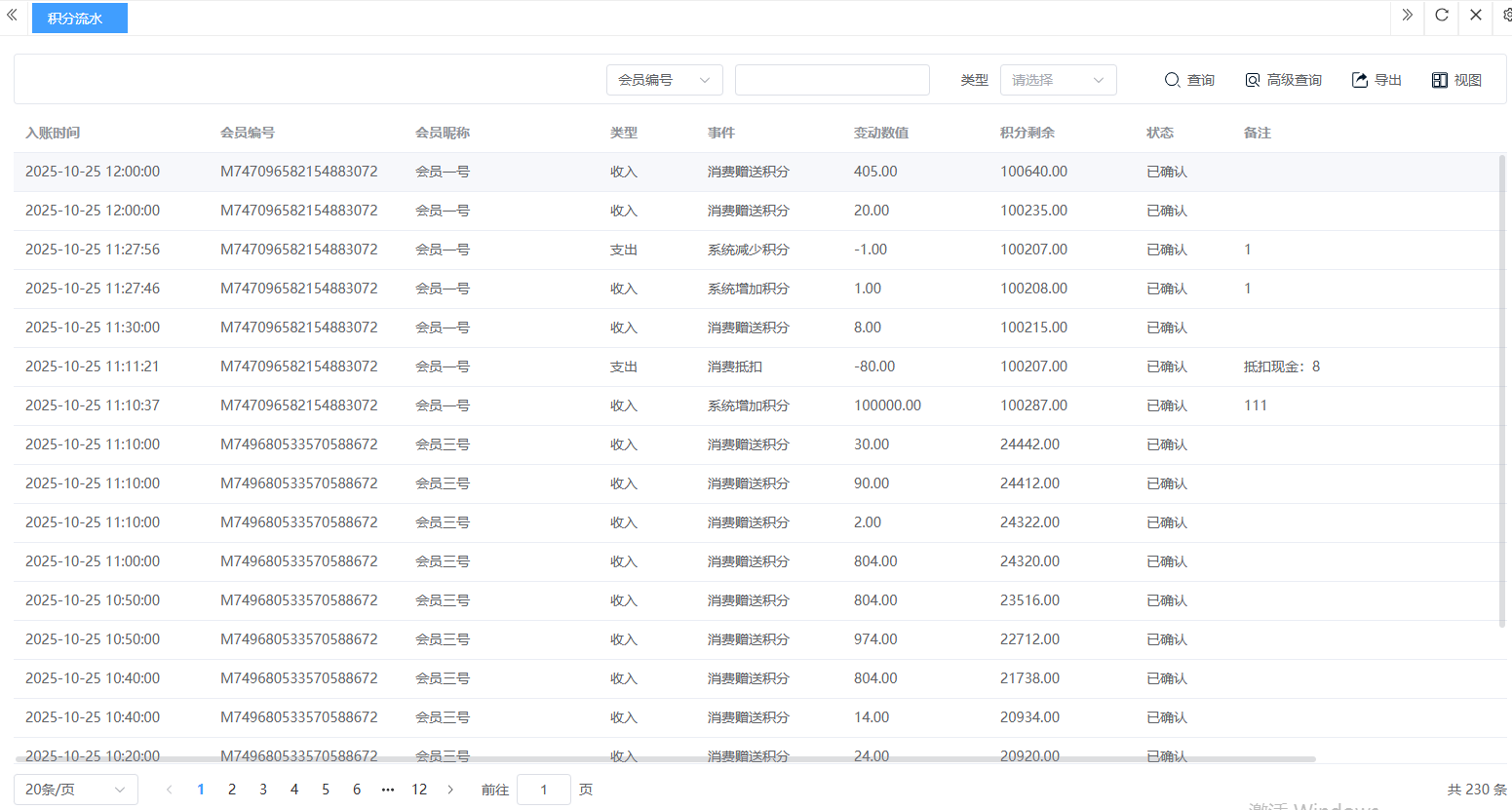Screen dimensions: 1512x810
Task: Open 高级查询 advanced search
Action: click(1283, 80)
